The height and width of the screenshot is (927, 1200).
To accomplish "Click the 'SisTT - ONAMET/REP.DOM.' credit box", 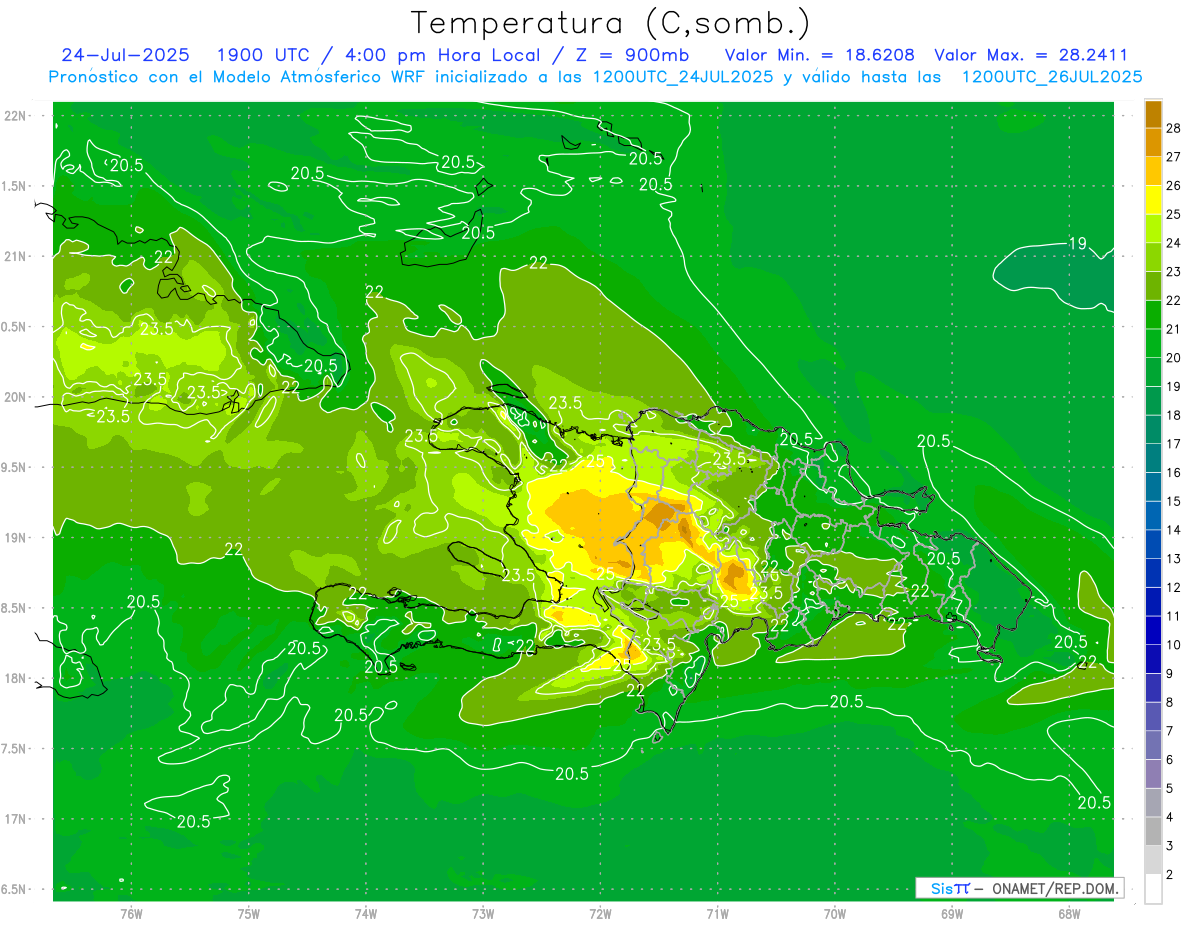I will 1019,888.
